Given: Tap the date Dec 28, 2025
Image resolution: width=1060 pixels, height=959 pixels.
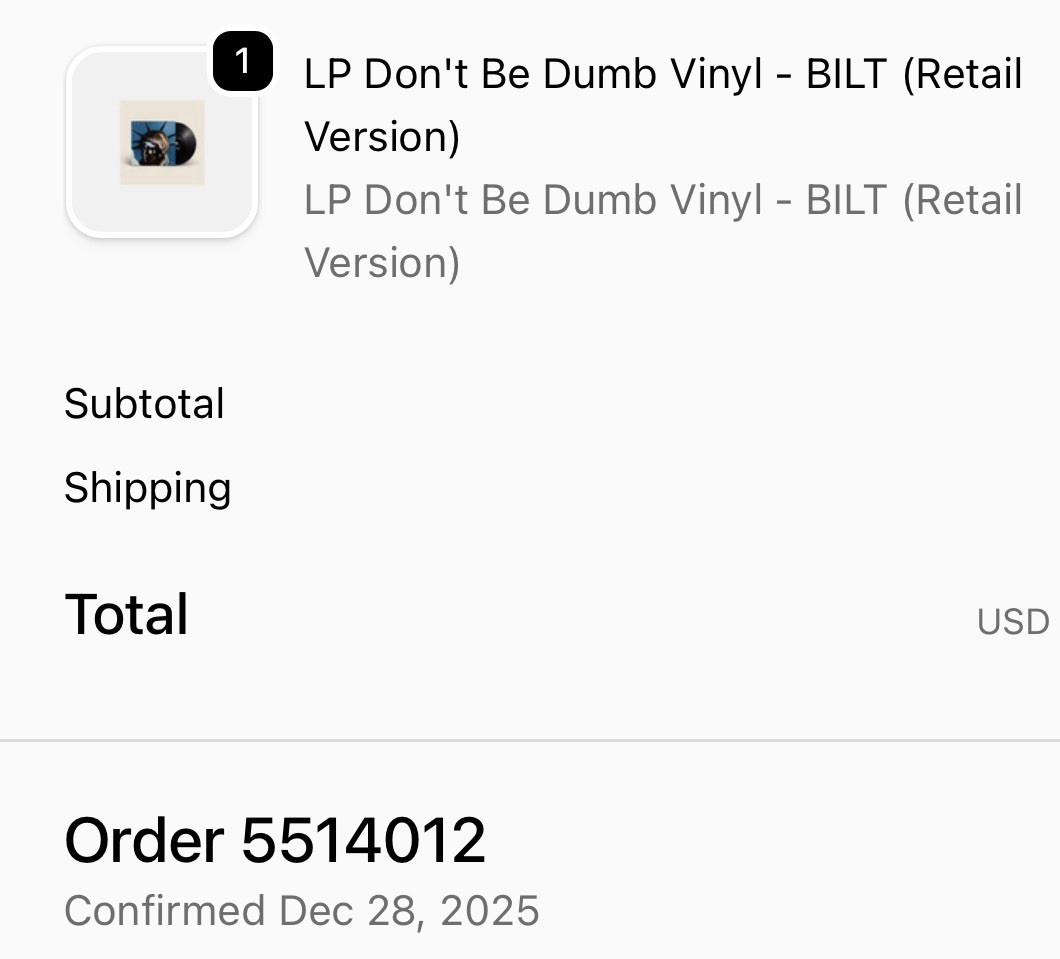Looking at the screenshot, I should click(409, 910).
